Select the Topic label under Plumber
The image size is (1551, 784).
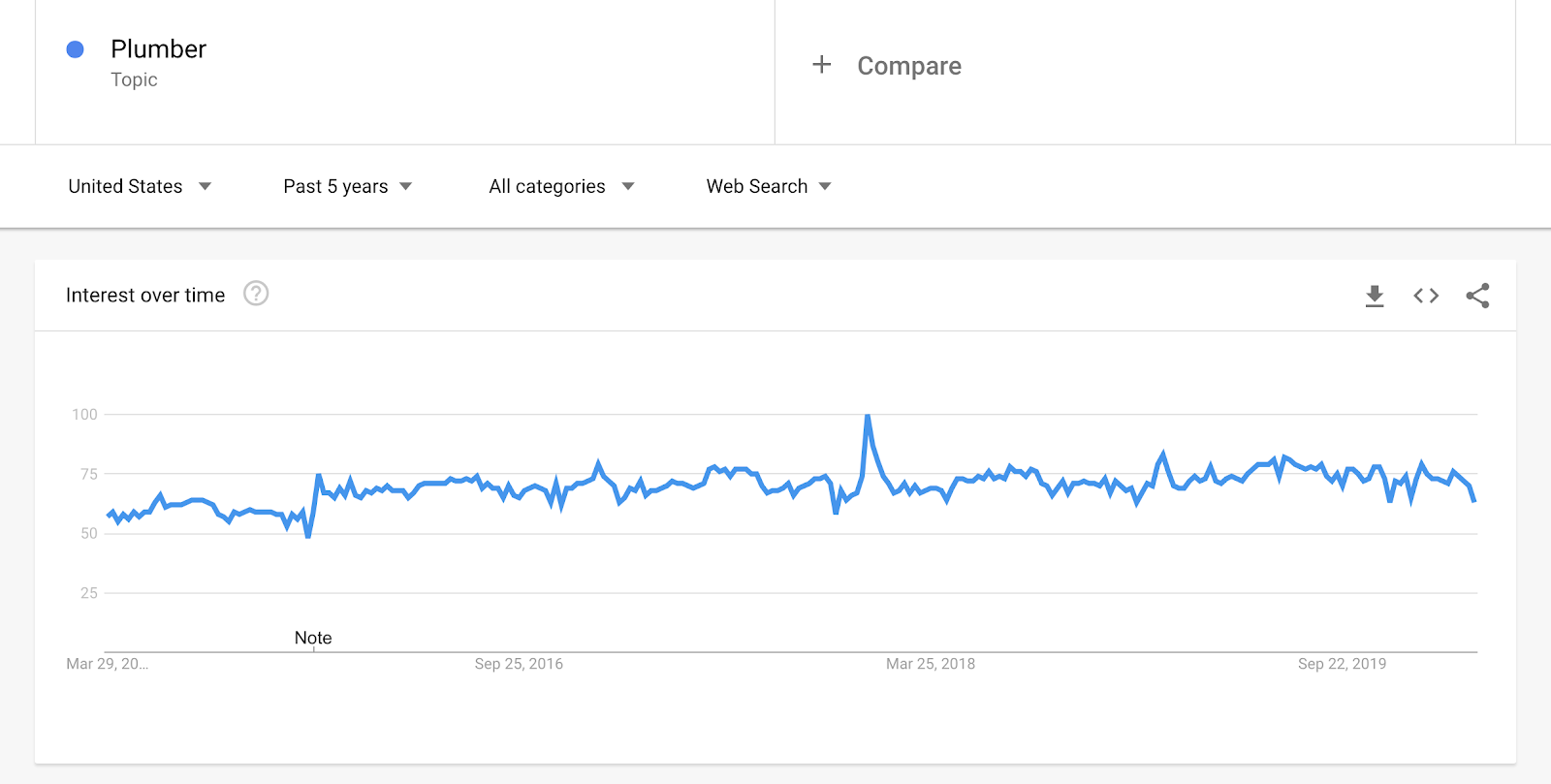tap(134, 79)
